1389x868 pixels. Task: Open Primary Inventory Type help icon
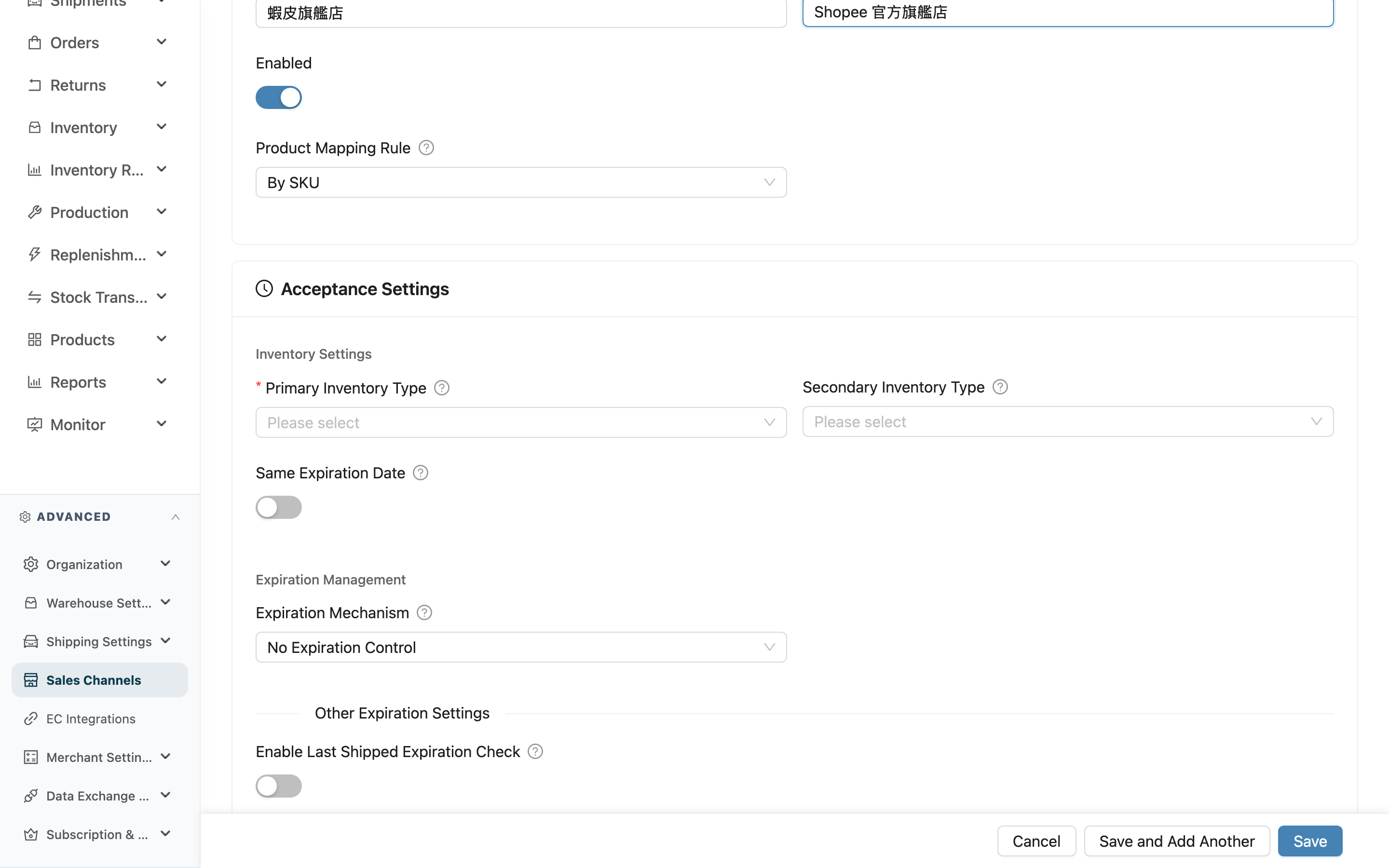click(442, 388)
